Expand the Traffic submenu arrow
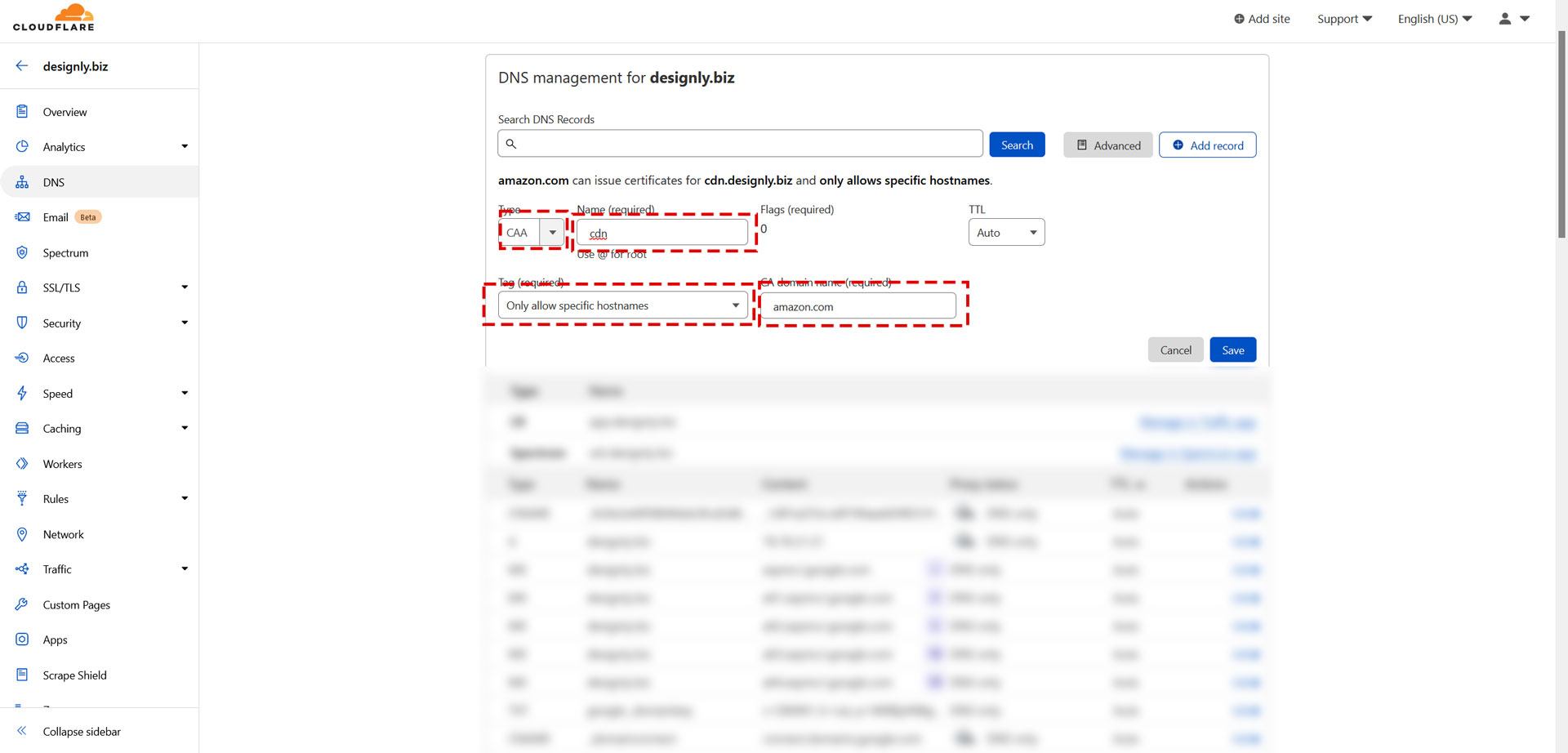Image resolution: width=1568 pixels, height=753 pixels. click(185, 569)
